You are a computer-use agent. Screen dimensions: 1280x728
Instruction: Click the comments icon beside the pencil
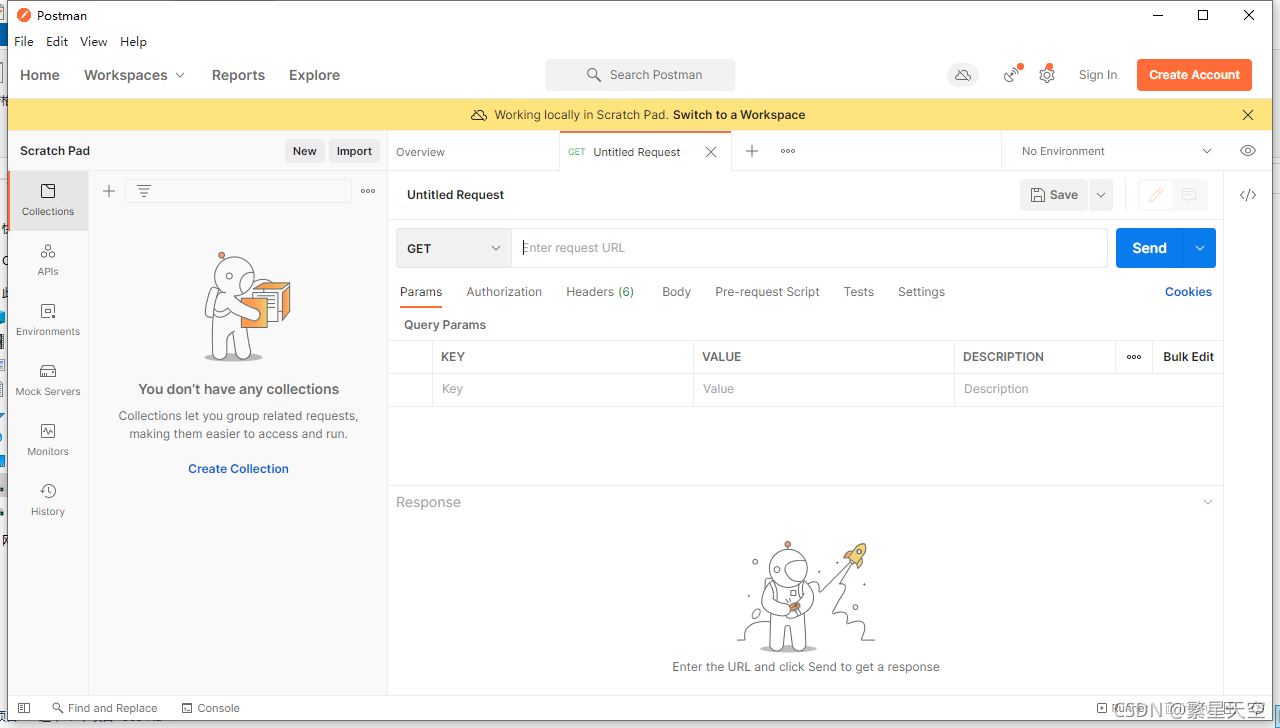tap(1189, 195)
